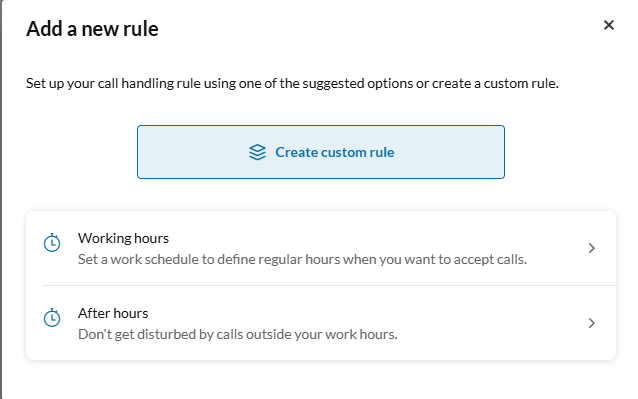The height and width of the screenshot is (399, 638).
Task: Click the divider line between Working and After hours
Action: (x=329, y=286)
